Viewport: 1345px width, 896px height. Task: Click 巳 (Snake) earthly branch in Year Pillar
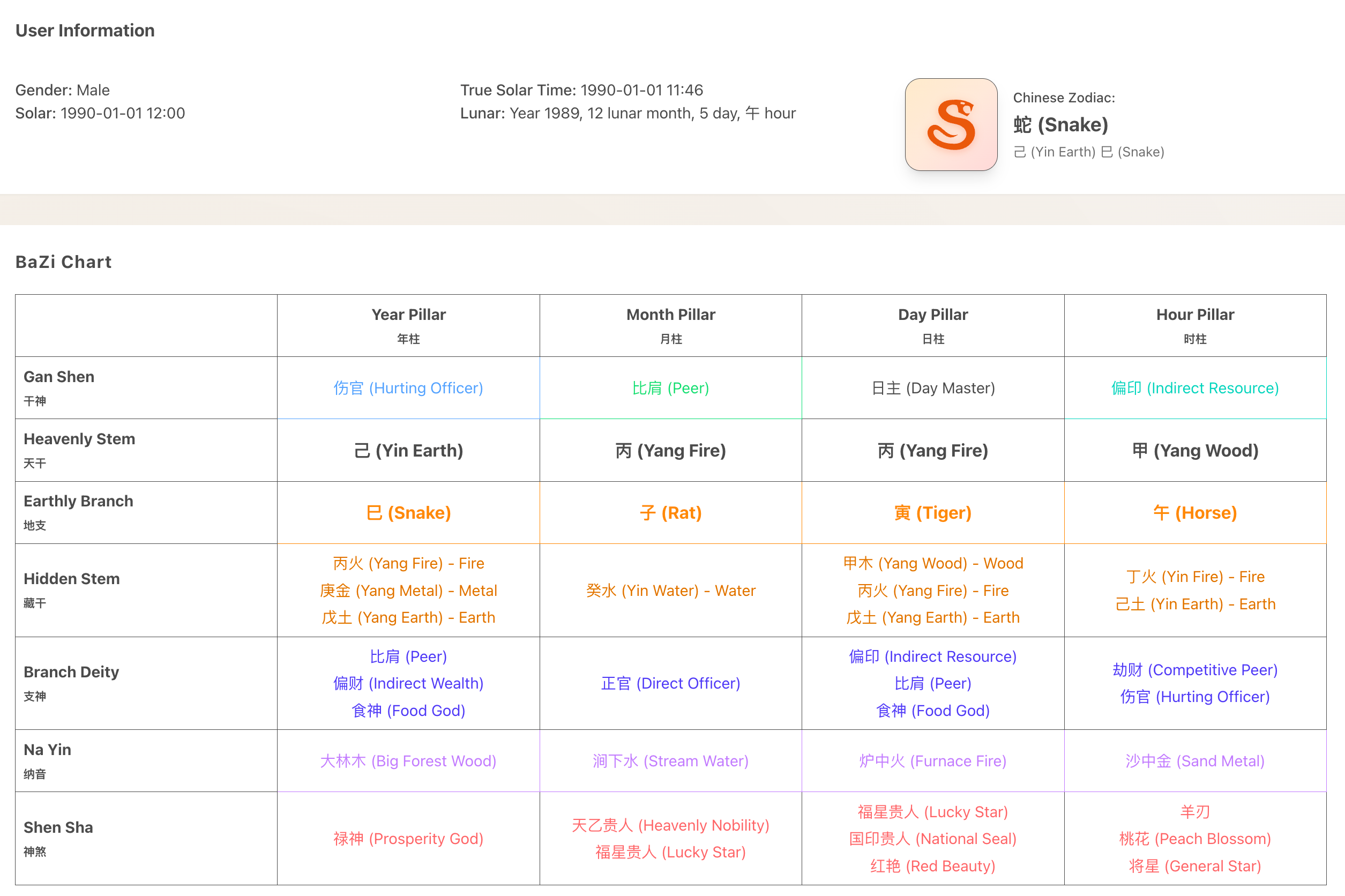tap(408, 512)
